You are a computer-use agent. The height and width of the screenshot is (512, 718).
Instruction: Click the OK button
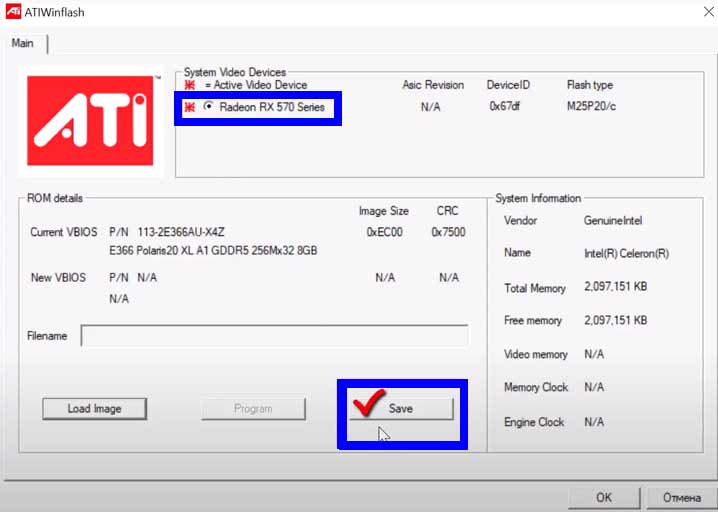point(604,497)
